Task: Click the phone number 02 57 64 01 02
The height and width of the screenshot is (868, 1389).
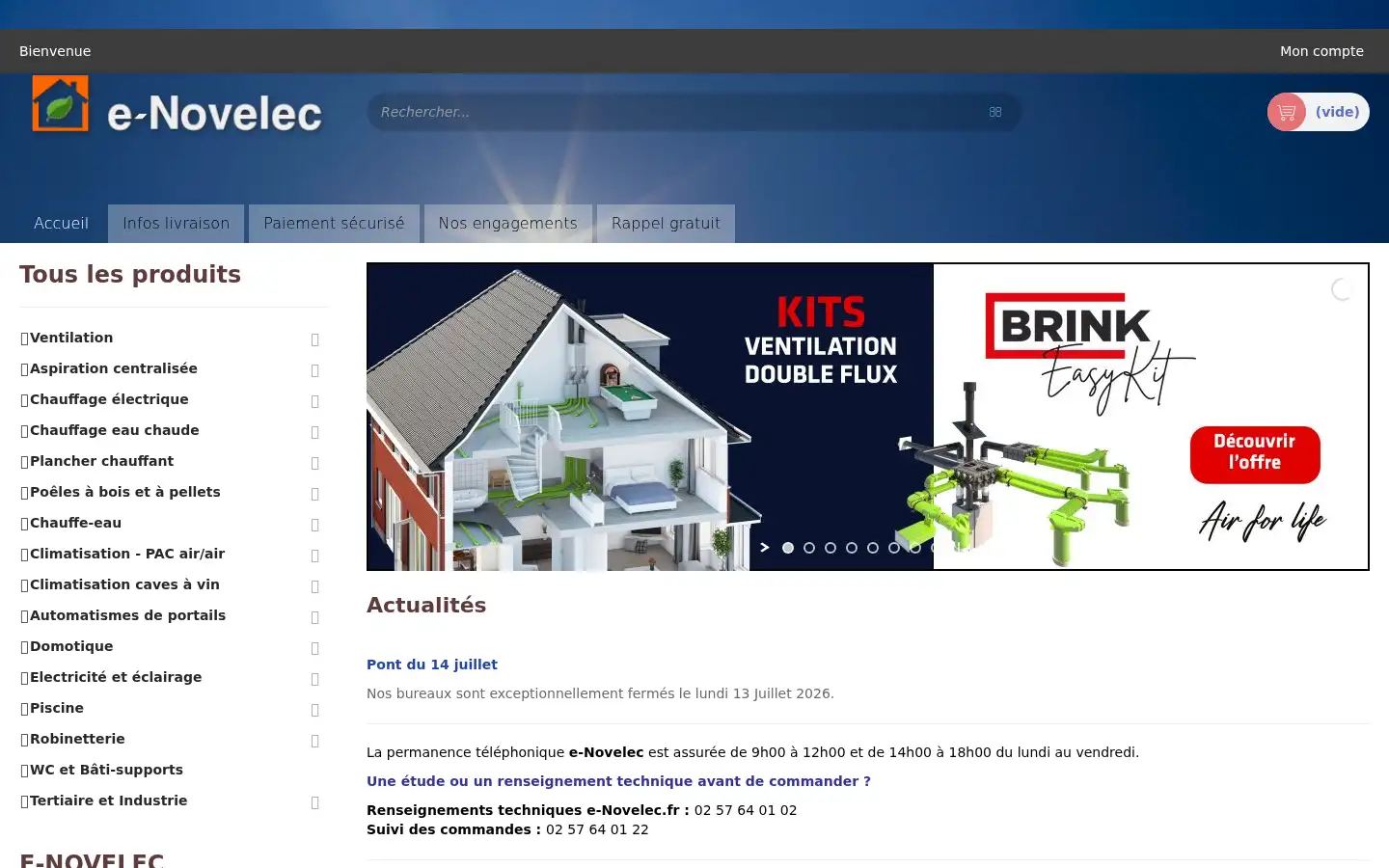Action: click(746, 810)
